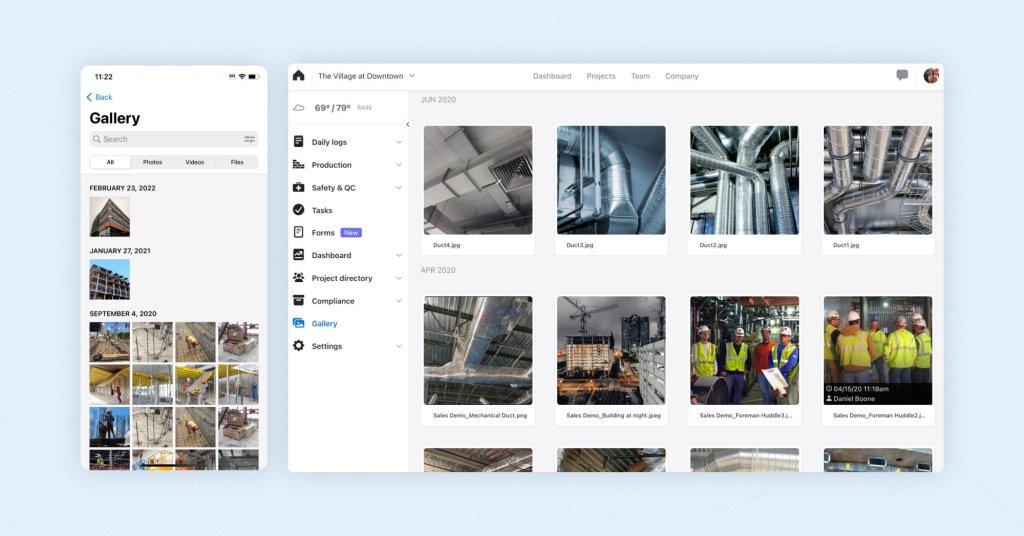Click the Project directory people icon

(298, 278)
